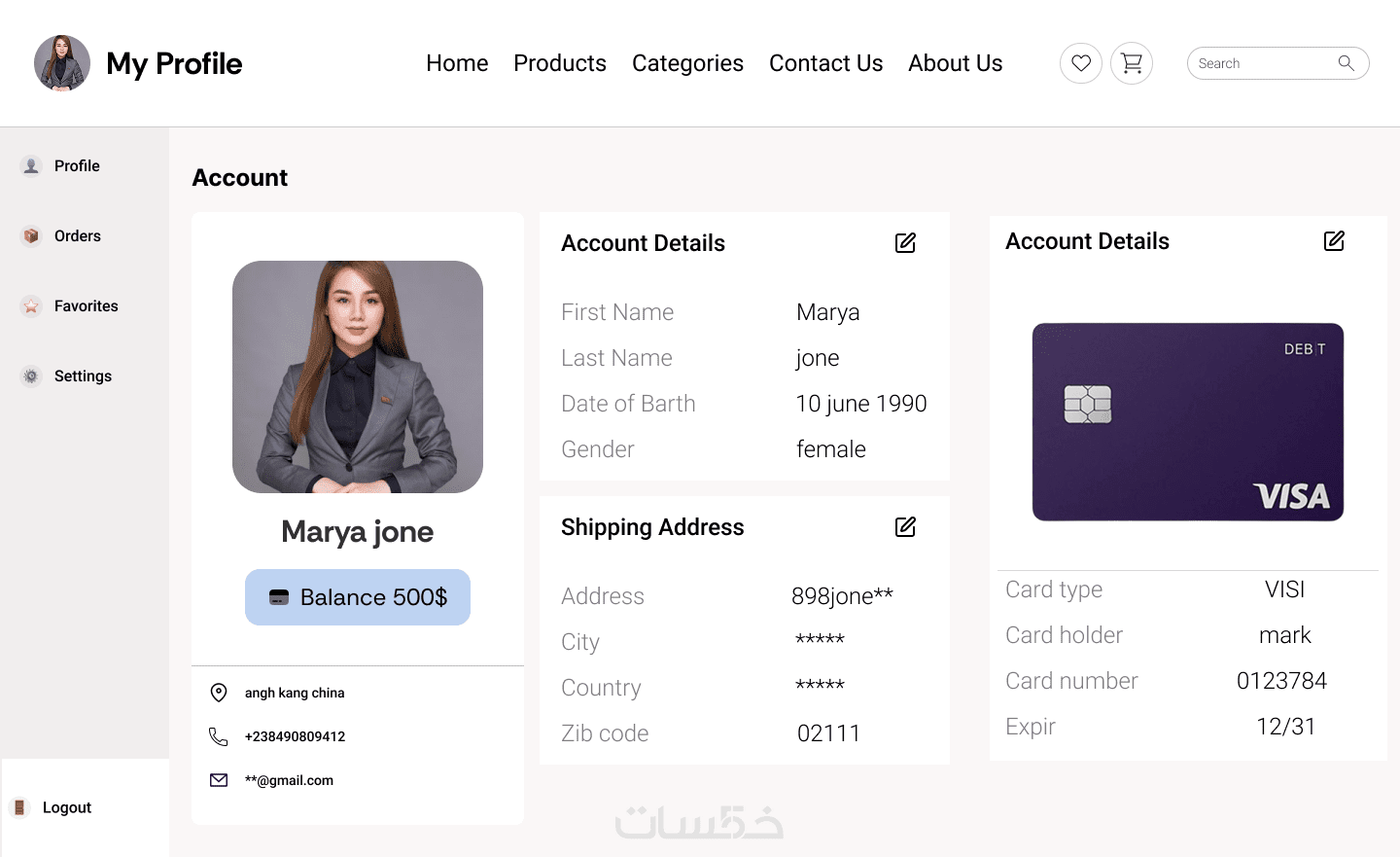
Task: Click the phone icon beside the number
Action: [219, 736]
